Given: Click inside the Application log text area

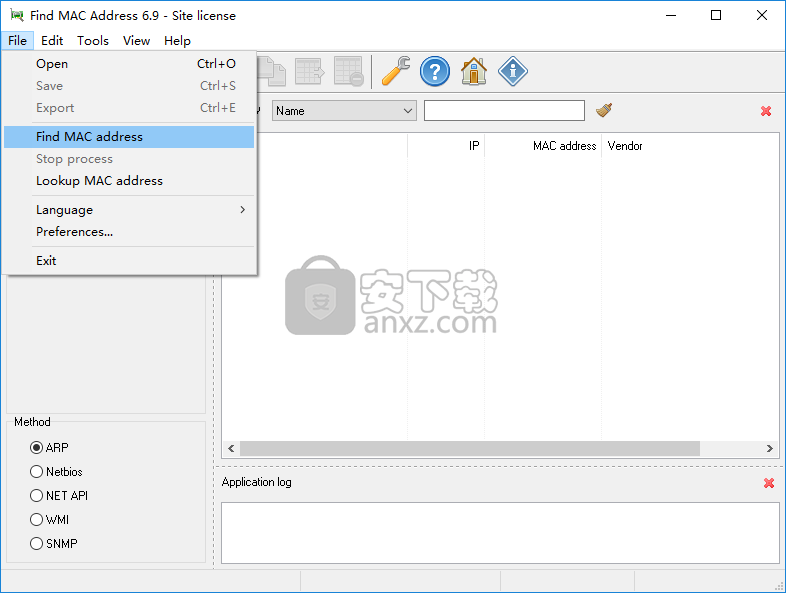Looking at the screenshot, I should click(500, 533).
